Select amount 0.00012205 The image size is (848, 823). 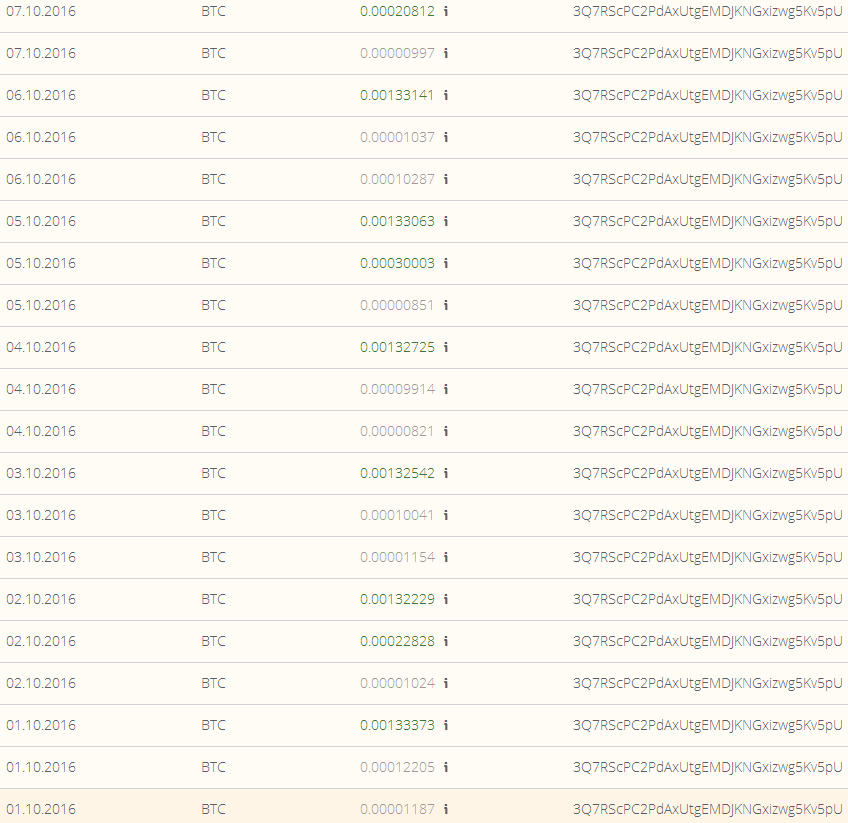point(397,767)
